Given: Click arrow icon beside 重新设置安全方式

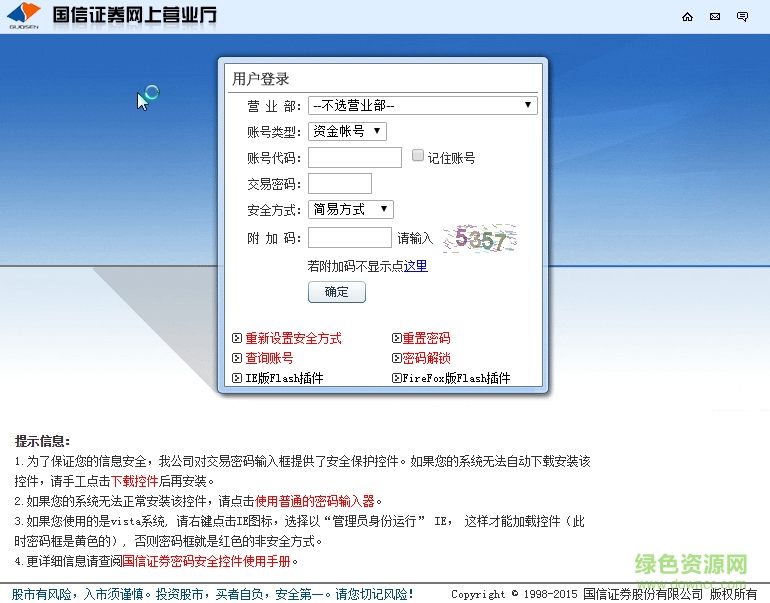Looking at the screenshot, I should click(x=237, y=338).
